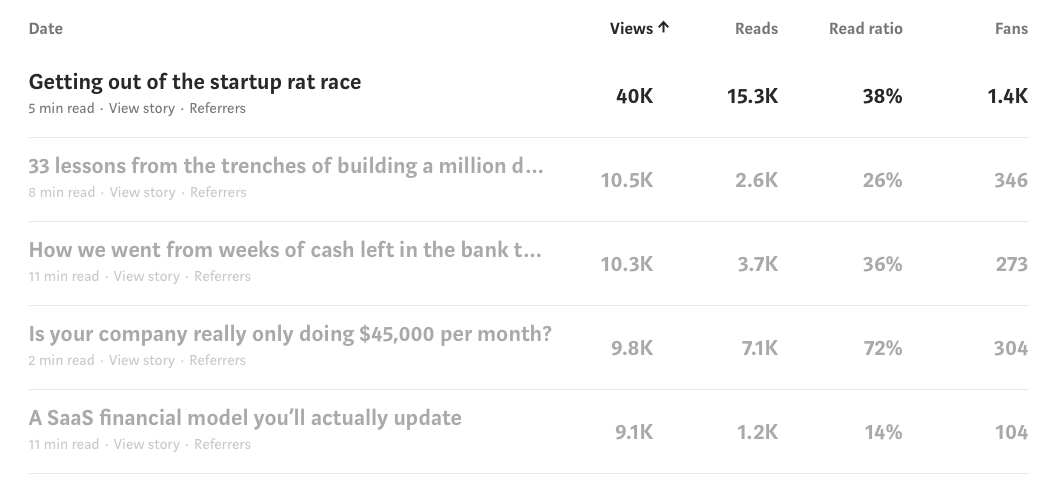Sort the table by Reads
1061x486 pixels.
click(x=756, y=29)
